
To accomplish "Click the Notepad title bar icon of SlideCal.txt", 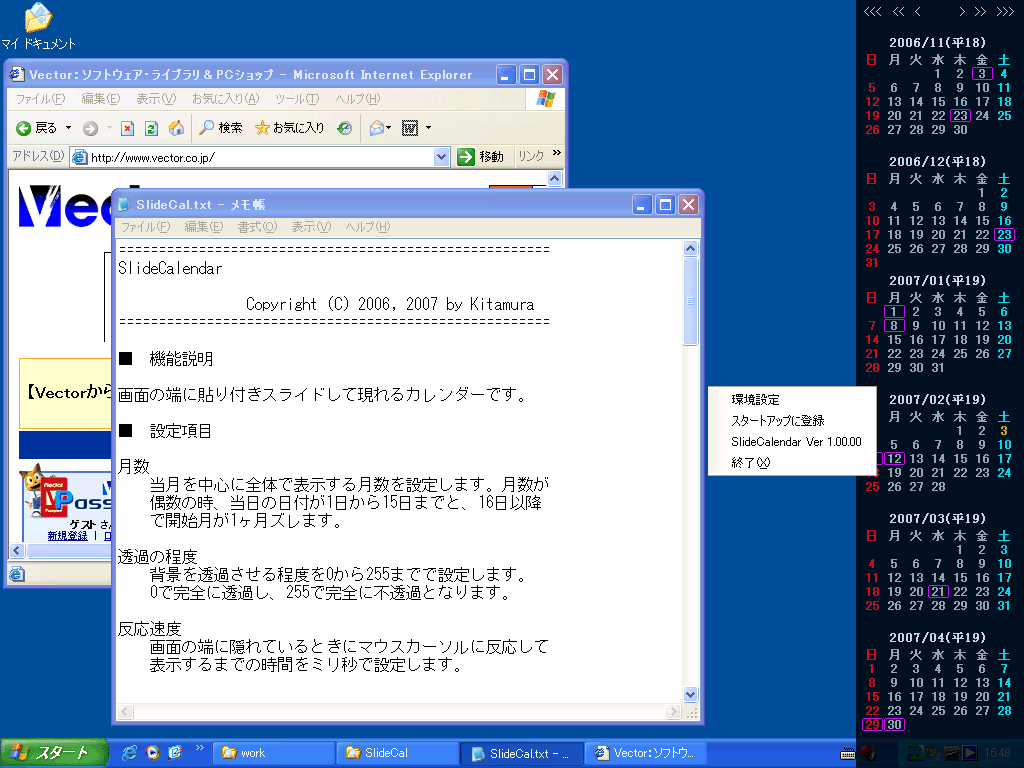I will tap(123, 205).
